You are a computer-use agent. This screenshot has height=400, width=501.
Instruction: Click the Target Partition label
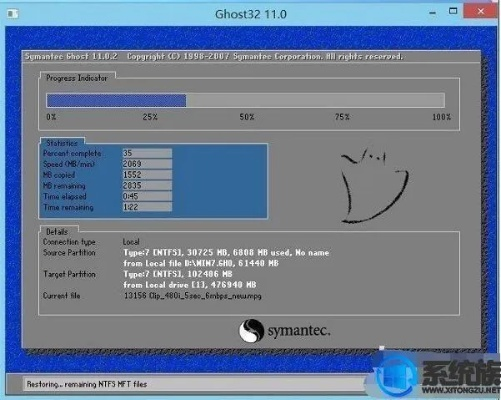tap(69, 274)
